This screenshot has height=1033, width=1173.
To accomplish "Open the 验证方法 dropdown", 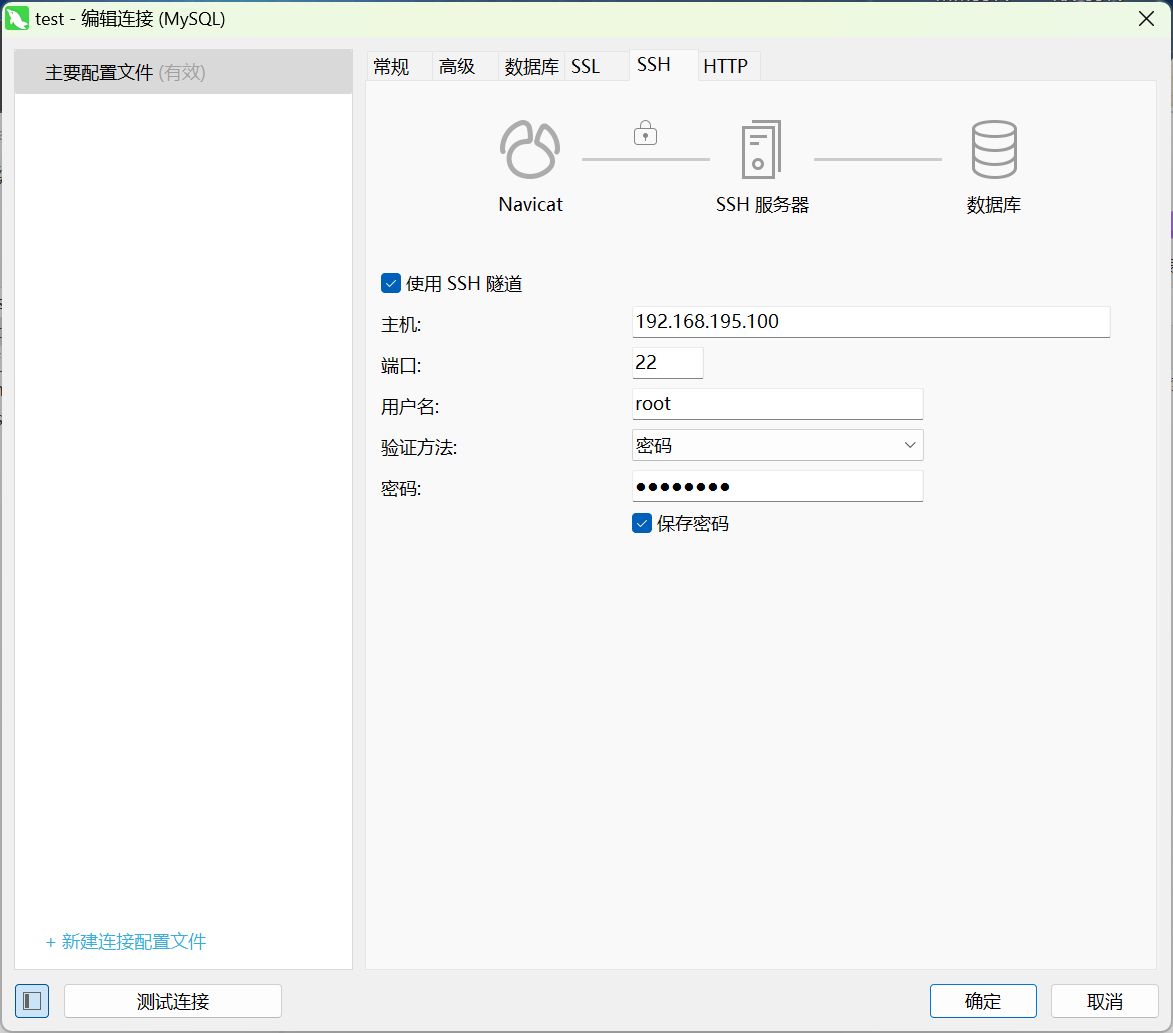I will click(777, 445).
